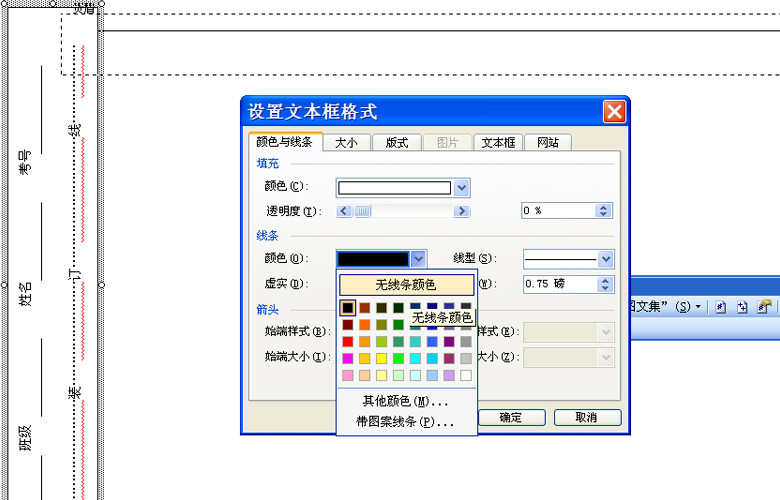Choose the 无线条颜色 option in palette
Screen dimensions: 780x500
pyautogui.click(x=406, y=285)
